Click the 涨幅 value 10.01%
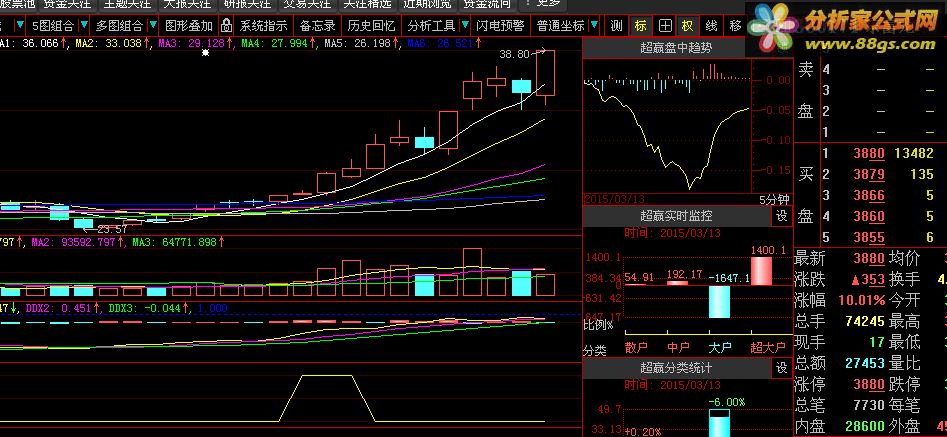The image size is (947, 437). coord(861,300)
